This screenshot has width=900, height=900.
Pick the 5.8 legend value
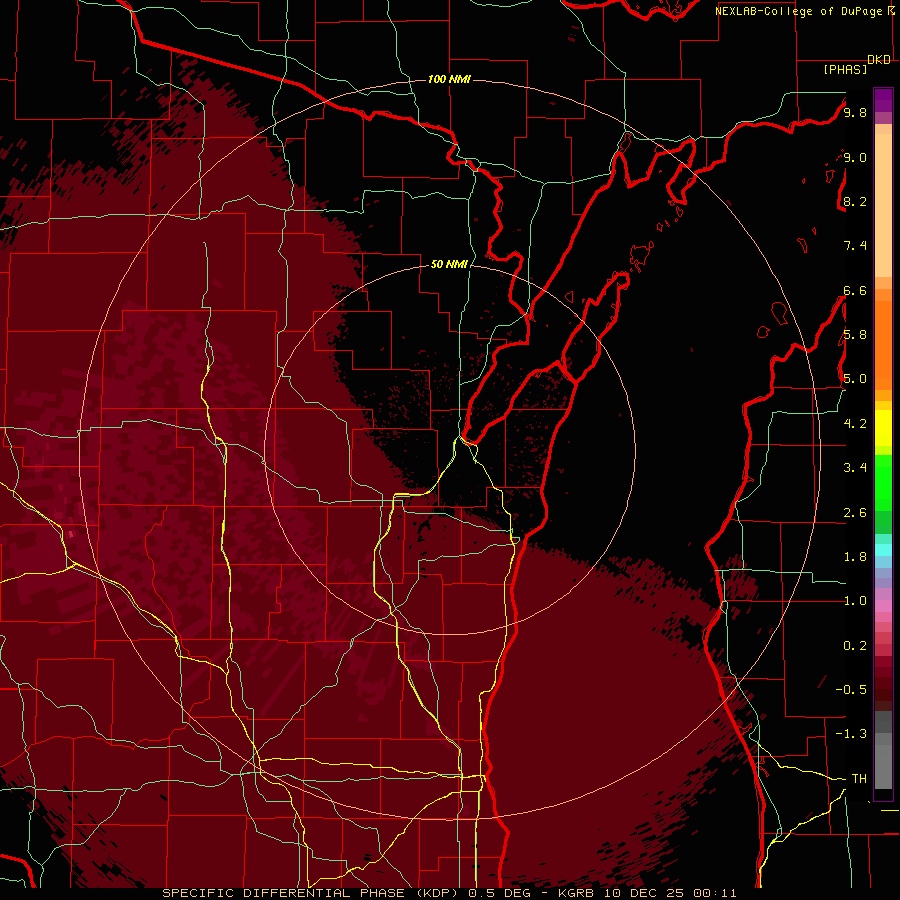(x=855, y=335)
